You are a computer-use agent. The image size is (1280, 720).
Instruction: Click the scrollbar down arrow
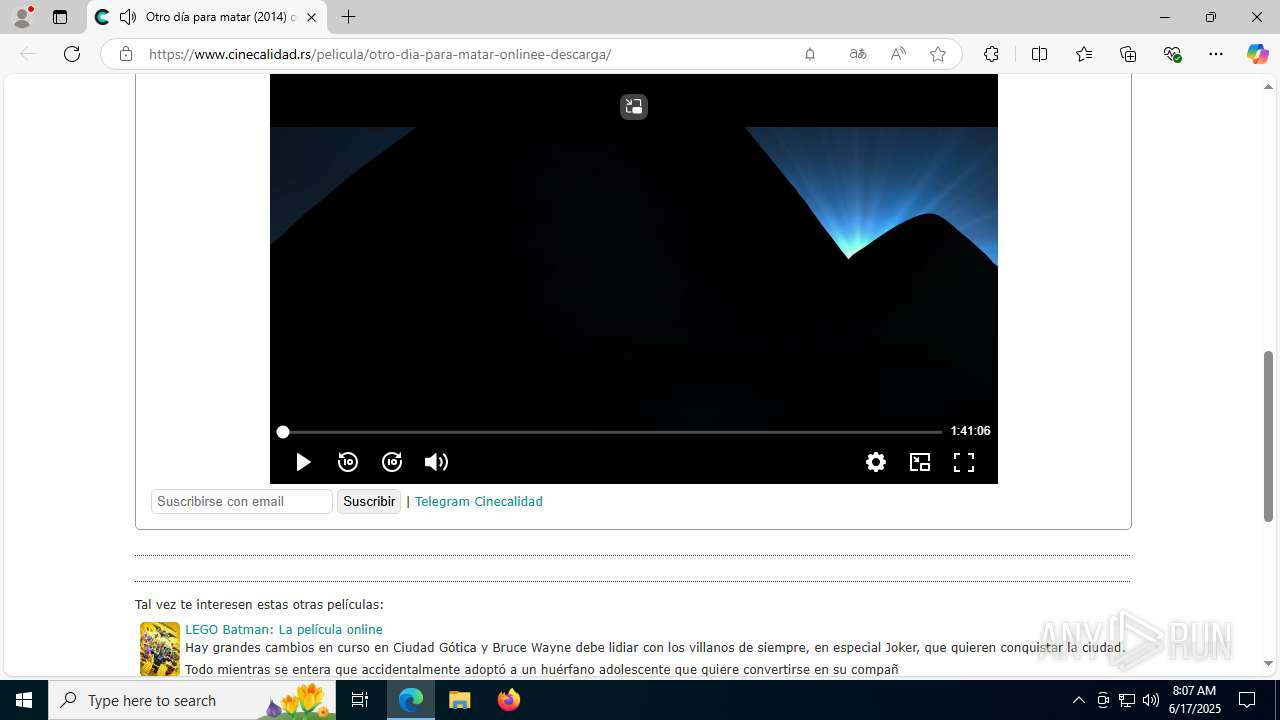(1269, 663)
